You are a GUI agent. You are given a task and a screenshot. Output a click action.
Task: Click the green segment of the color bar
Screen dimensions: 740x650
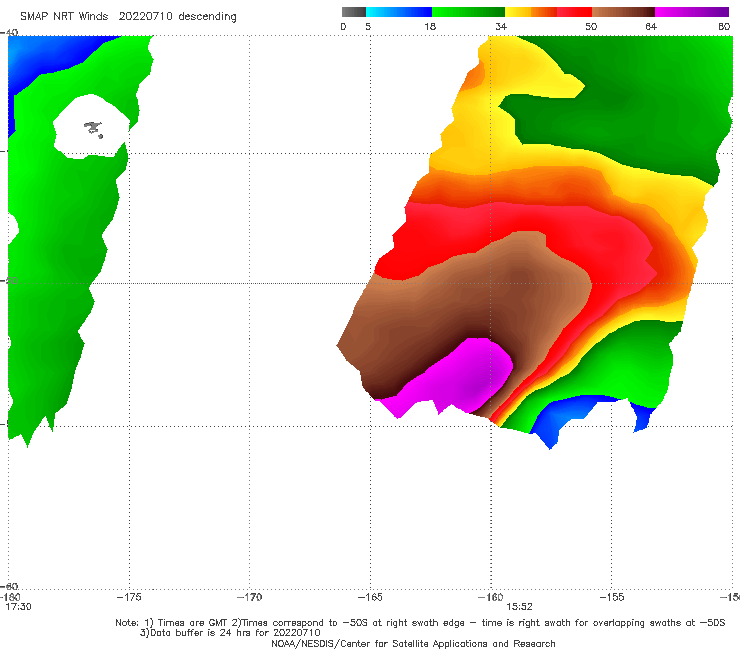tap(468, 12)
